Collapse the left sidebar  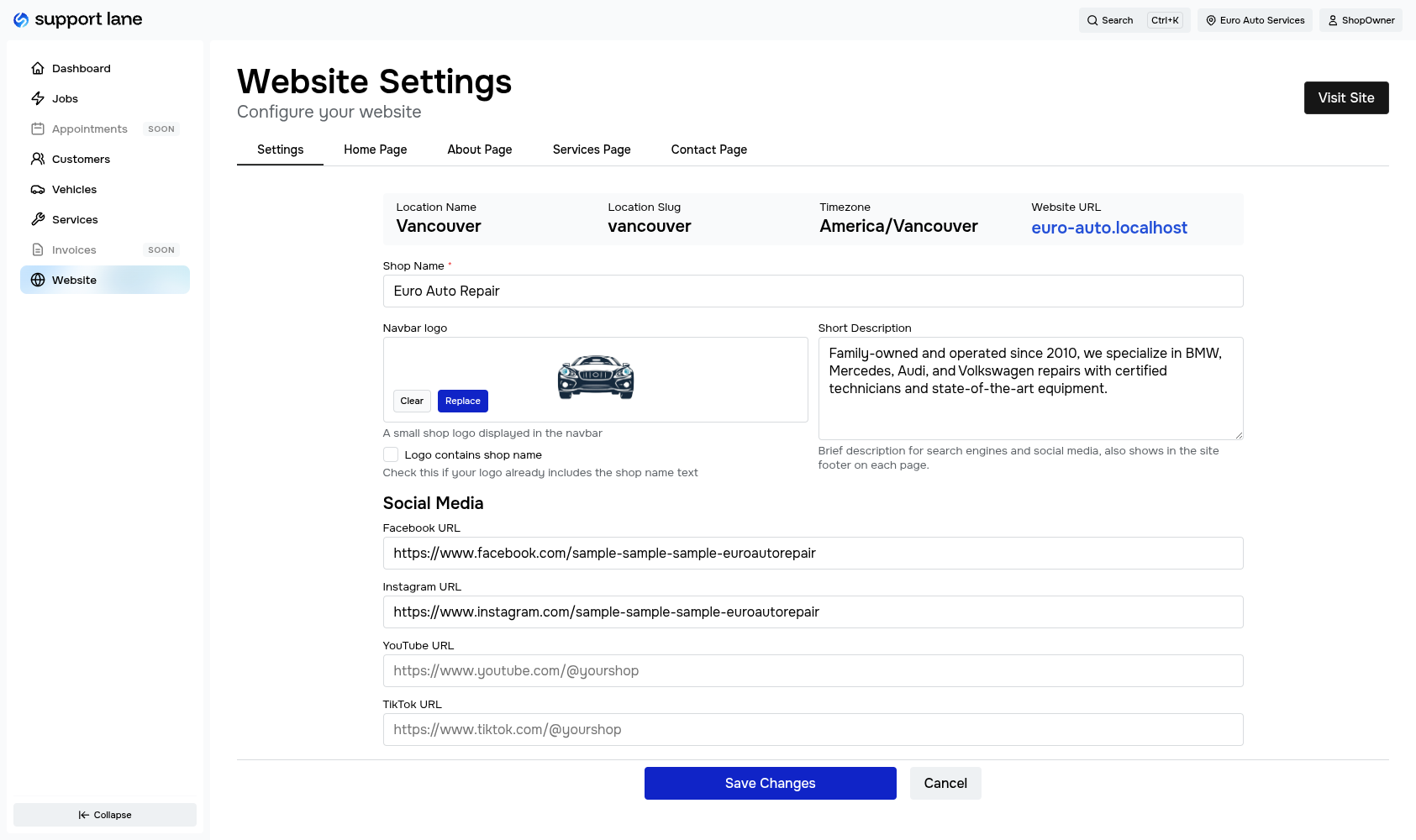pos(104,814)
